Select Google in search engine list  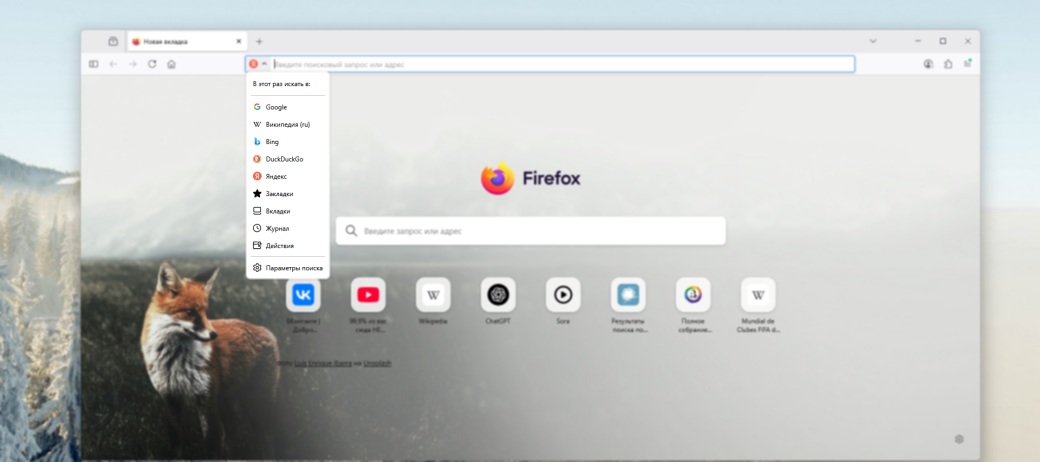pyautogui.click(x=276, y=107)
